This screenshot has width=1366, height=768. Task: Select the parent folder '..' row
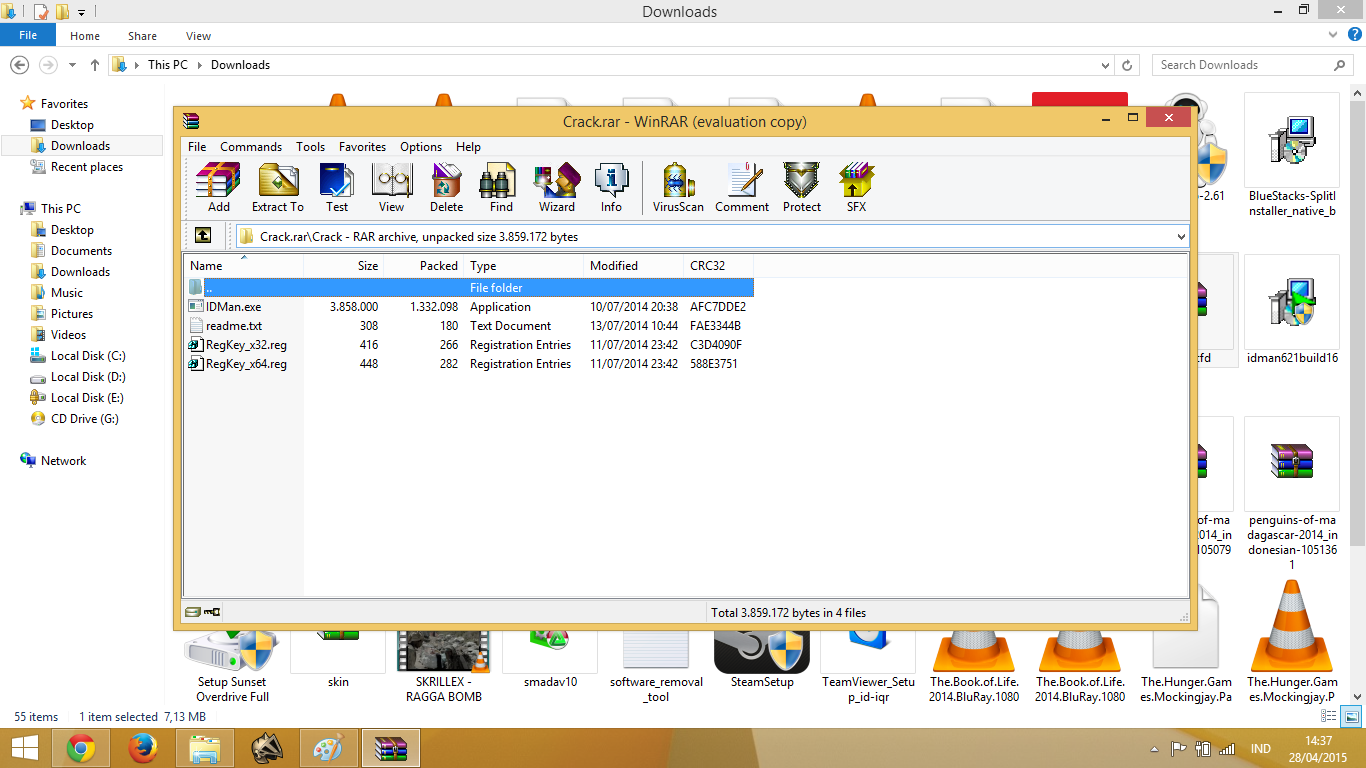pyautogui.click(x=469, y=287)
